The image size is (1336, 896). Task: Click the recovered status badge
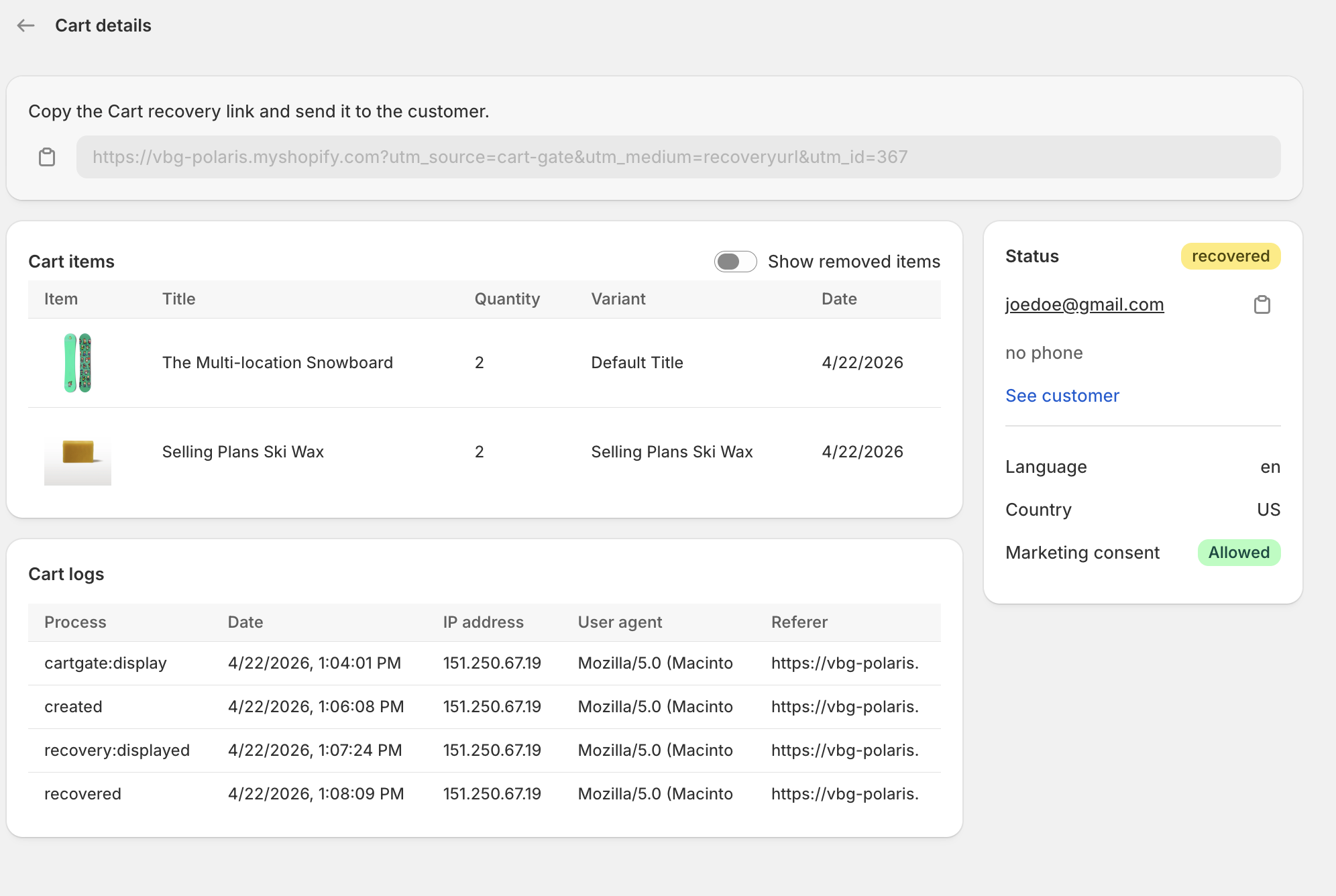1231,256
